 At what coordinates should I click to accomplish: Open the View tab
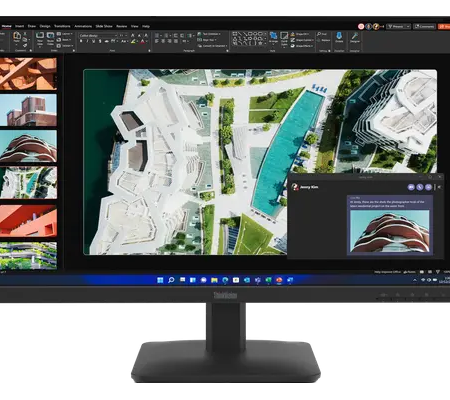pyautogui.click(x=135, y=26)
